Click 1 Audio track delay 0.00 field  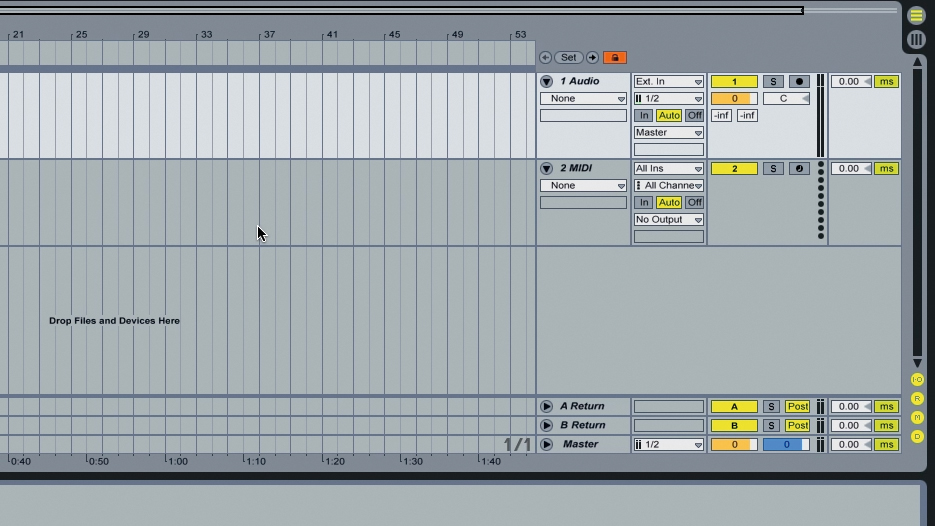[x=851, y=82]
